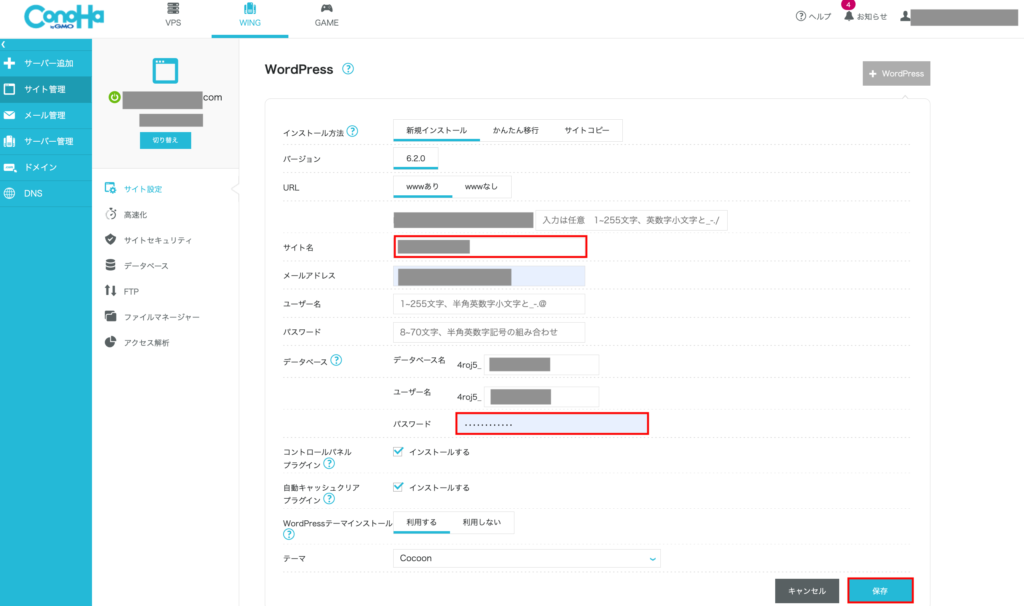Select version 6.2.0
Viewport: 1024px width, 606px height.
point(415,159)
